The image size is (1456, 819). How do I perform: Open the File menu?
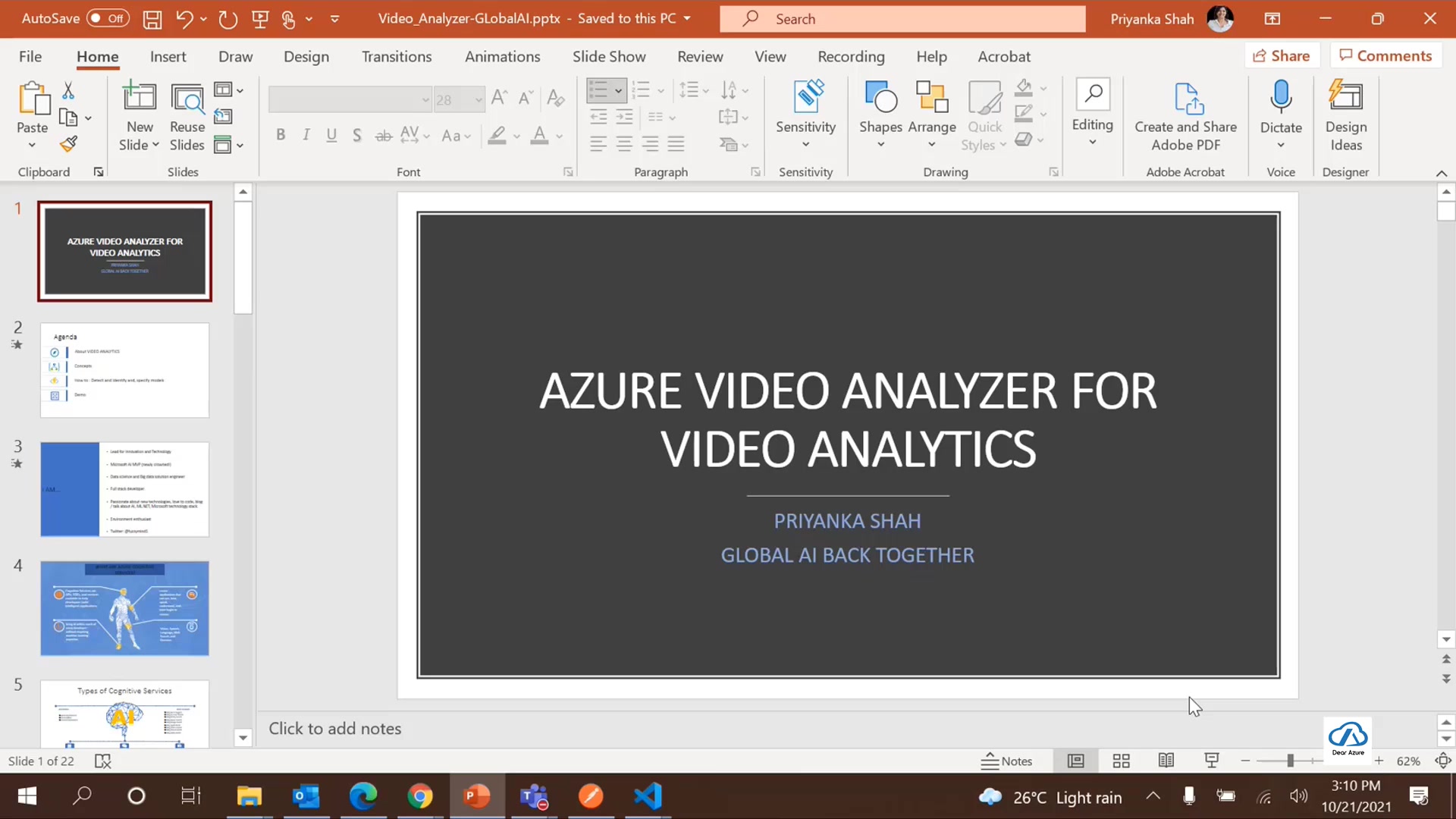(30, 56)
